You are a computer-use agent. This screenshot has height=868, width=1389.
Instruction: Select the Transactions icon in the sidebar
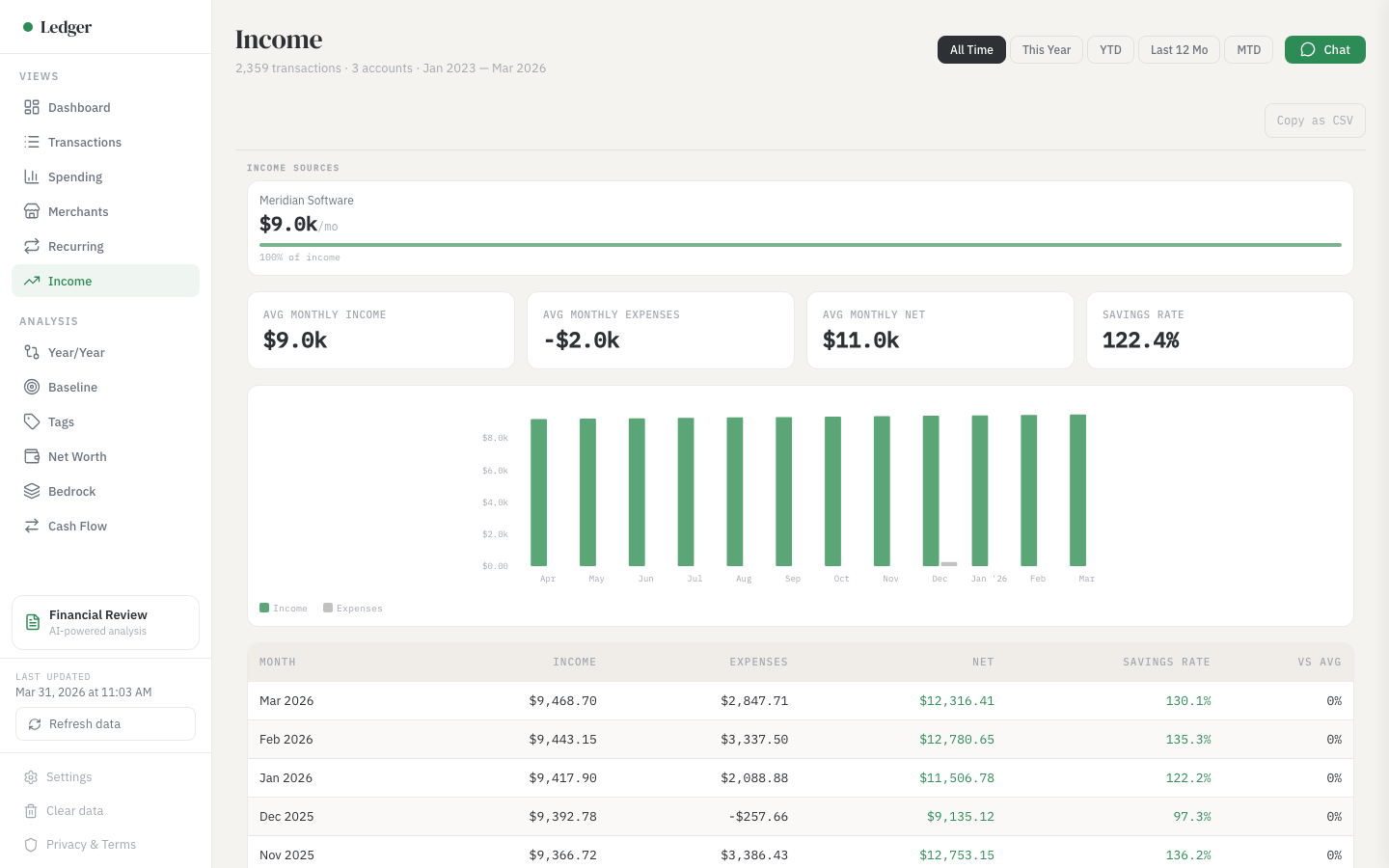click(x=31, y=142)
